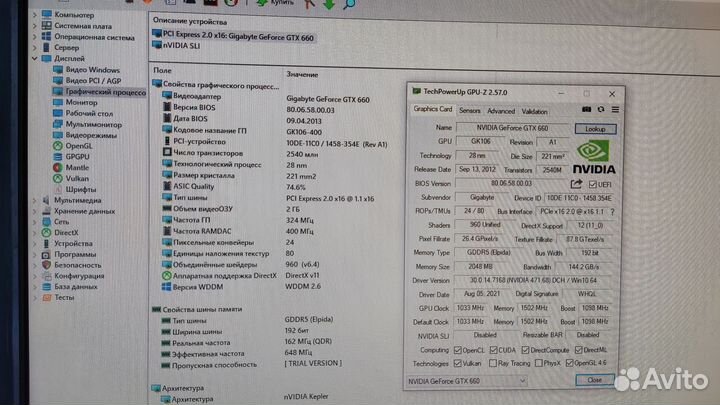Select Графический процессор in the tree
This screenshot has height=405, width=720.
[106, 92]
